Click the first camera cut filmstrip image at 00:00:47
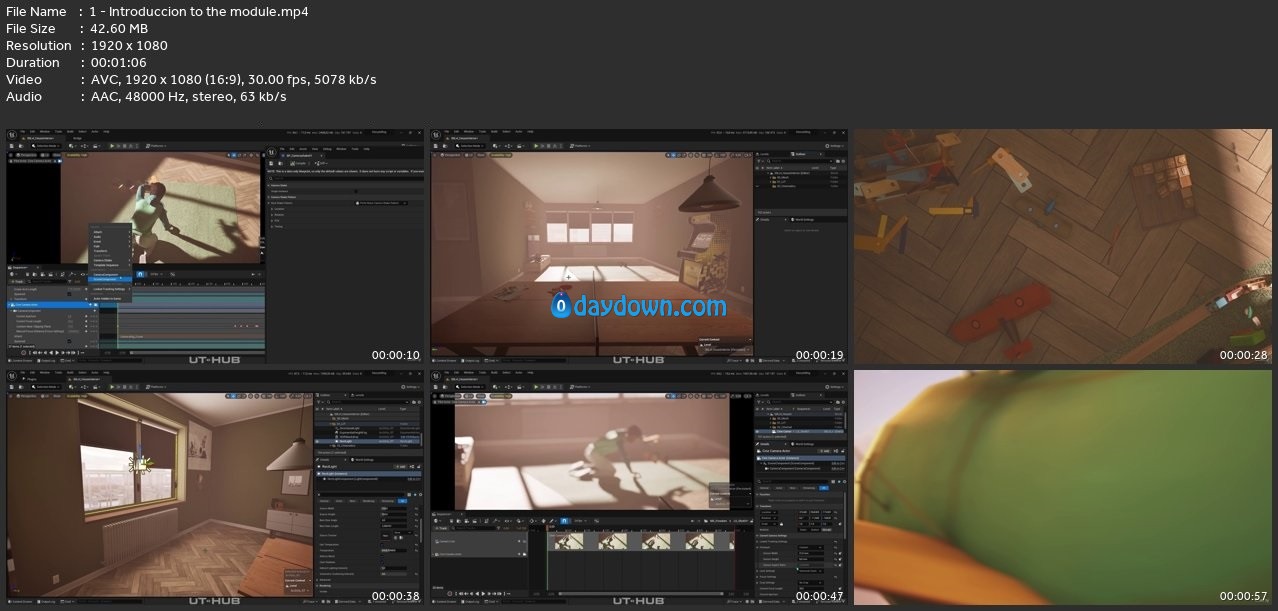Screen dimensions: 1278x611 (x=569, y=541)
